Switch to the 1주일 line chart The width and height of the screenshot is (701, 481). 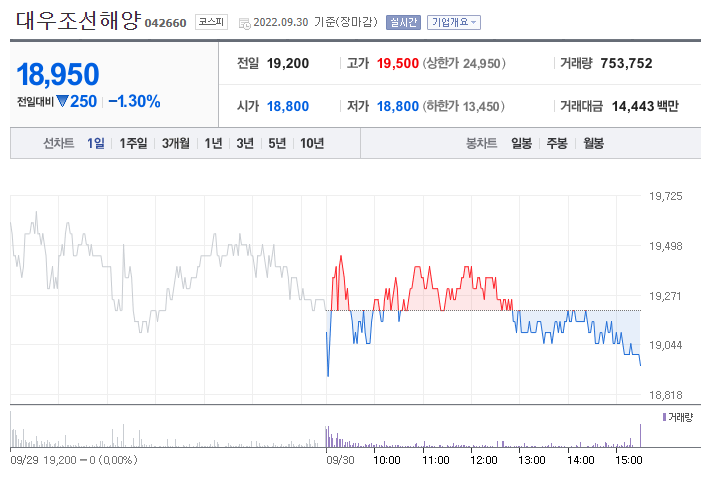pyautogui.click(x=133, y=143)
